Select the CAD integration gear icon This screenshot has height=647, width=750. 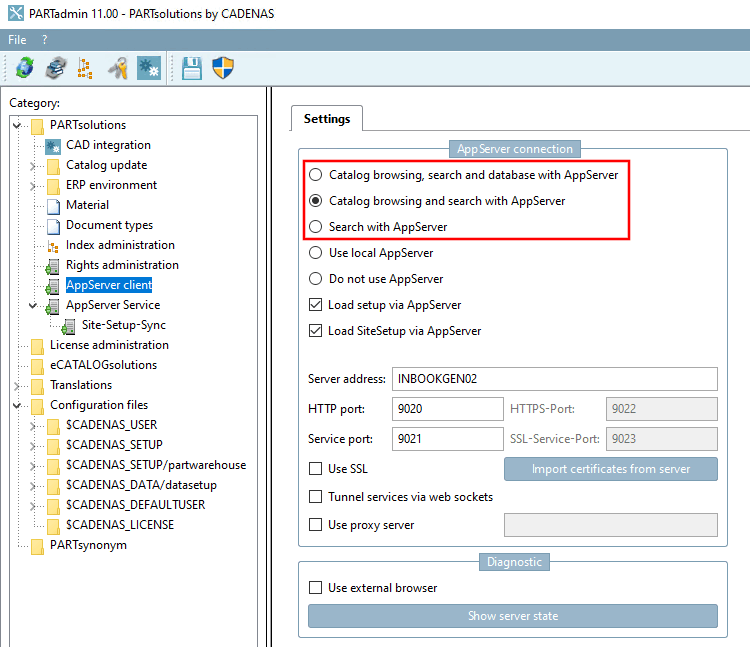[x=53, y=146]
